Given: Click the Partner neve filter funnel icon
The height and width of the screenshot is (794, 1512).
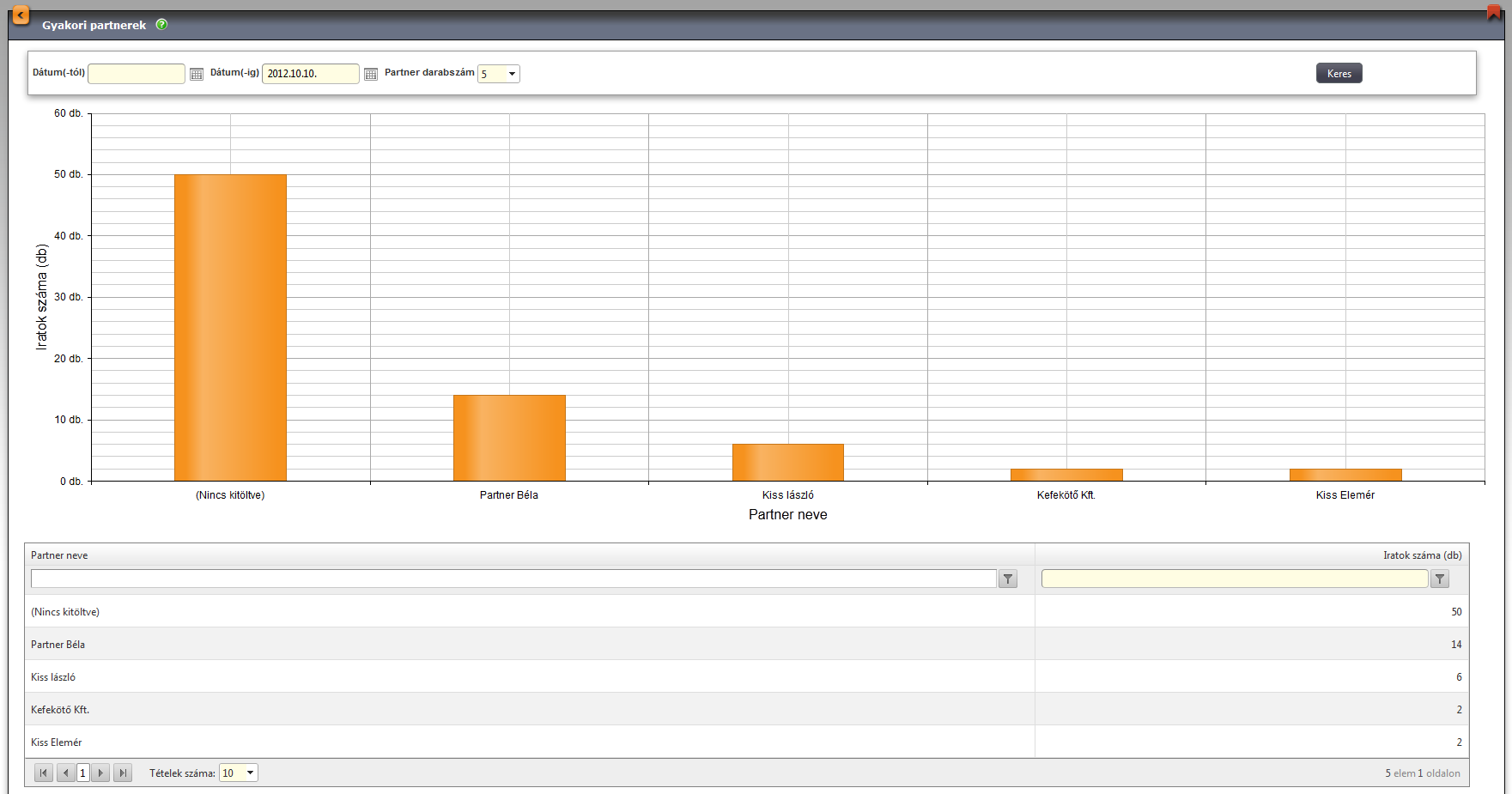Looking at the screenshot, I should [x=1008, y=579].
